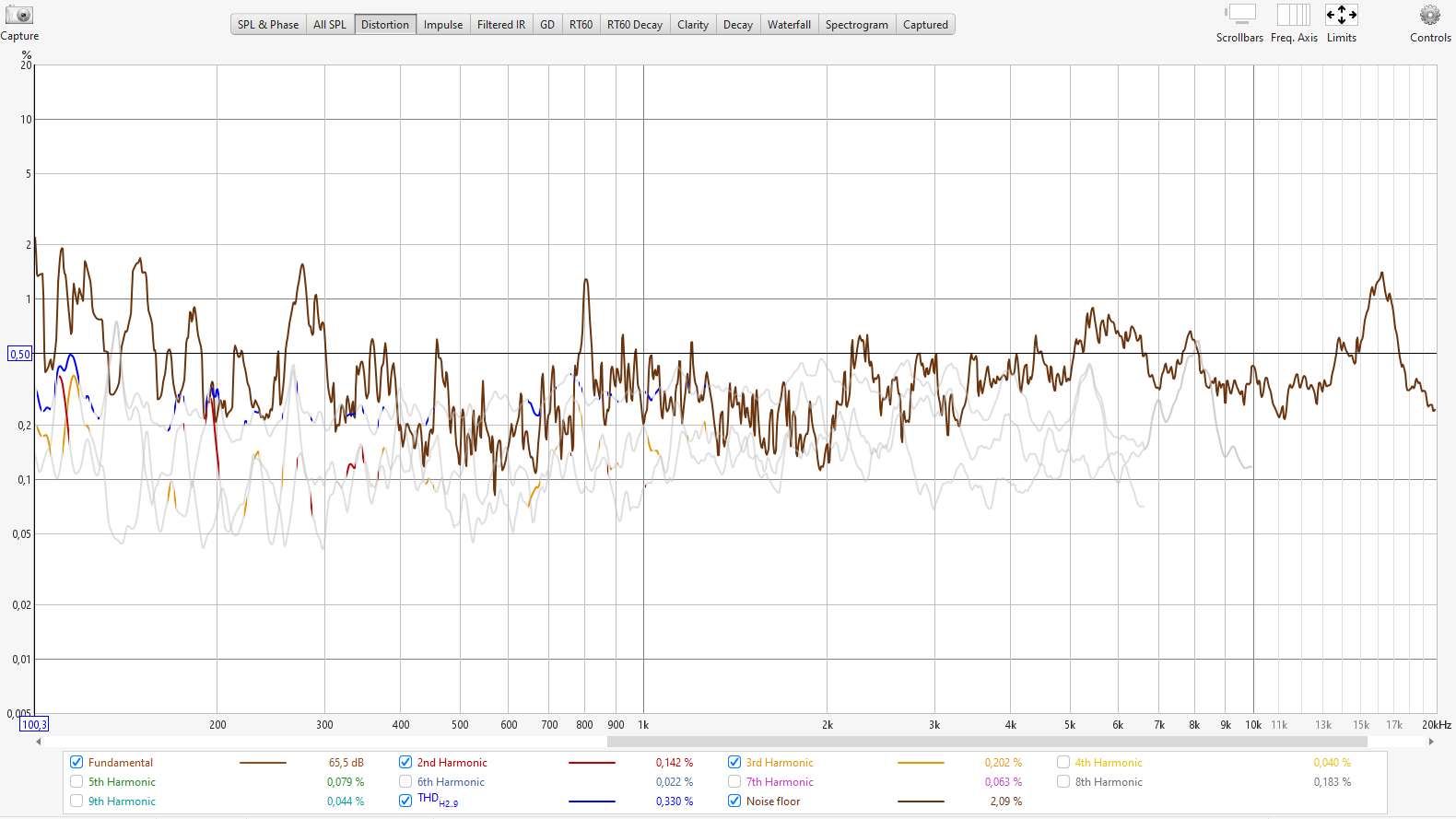Open the SPL & Phase tab
This screenshot has width=1456, height=819.
pos(268,25)
